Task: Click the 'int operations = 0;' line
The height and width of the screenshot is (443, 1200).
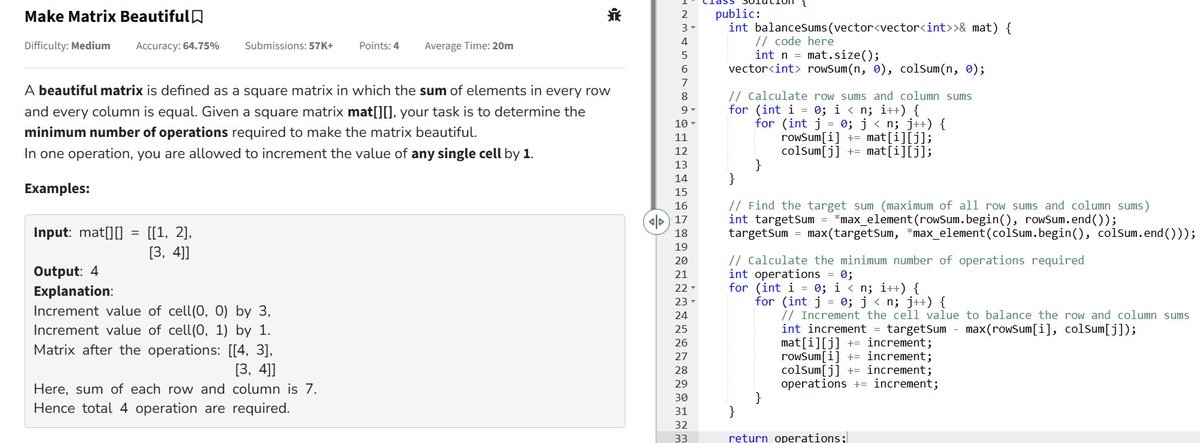Action: (x=791, y=274)
